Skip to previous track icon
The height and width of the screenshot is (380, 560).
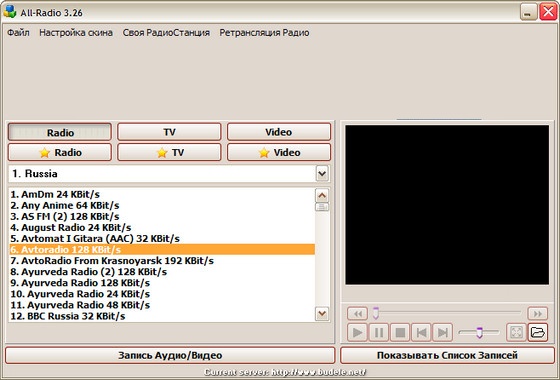421,332
